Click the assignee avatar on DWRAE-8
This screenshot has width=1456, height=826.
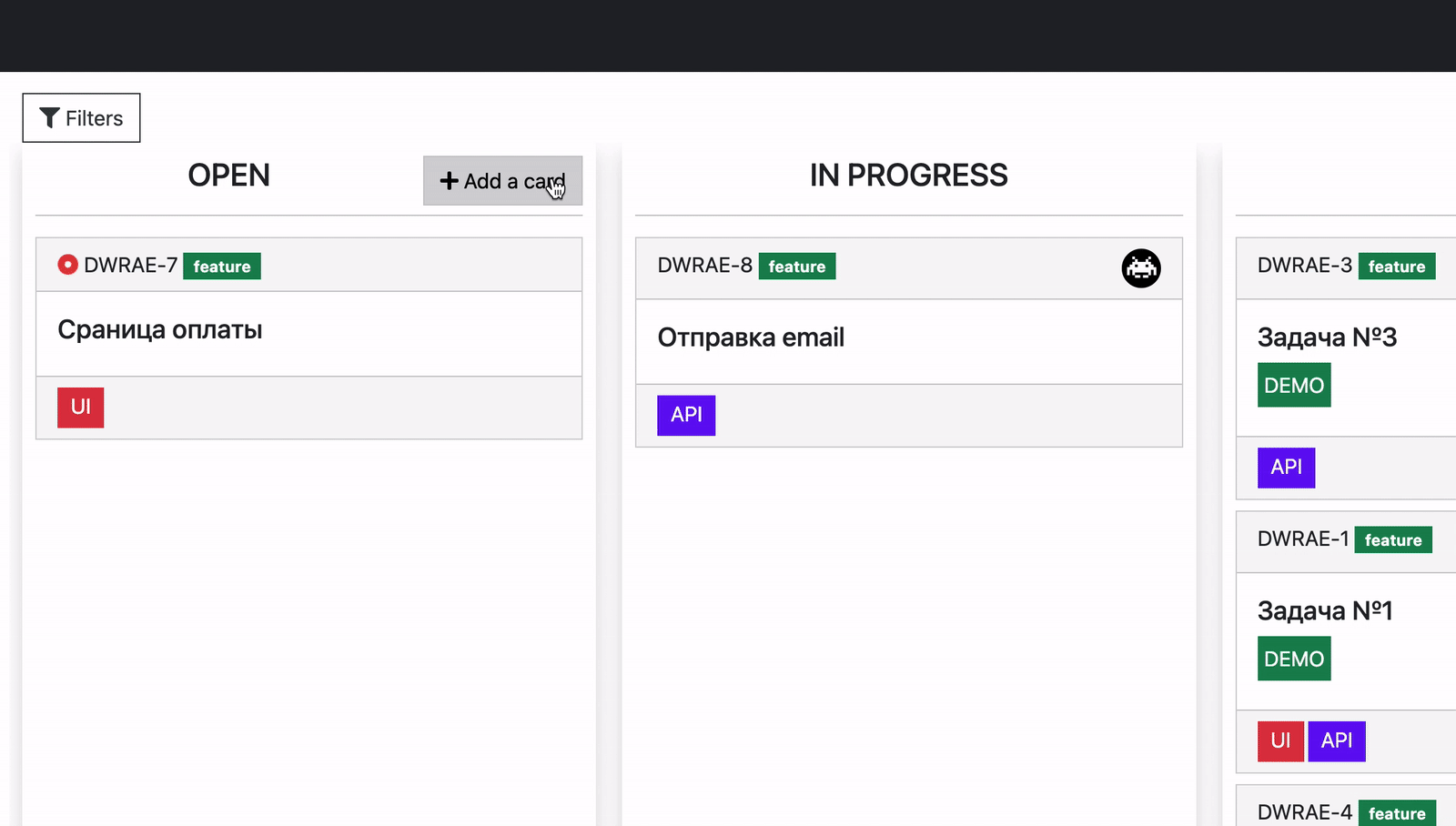[x=1140, y=268]
